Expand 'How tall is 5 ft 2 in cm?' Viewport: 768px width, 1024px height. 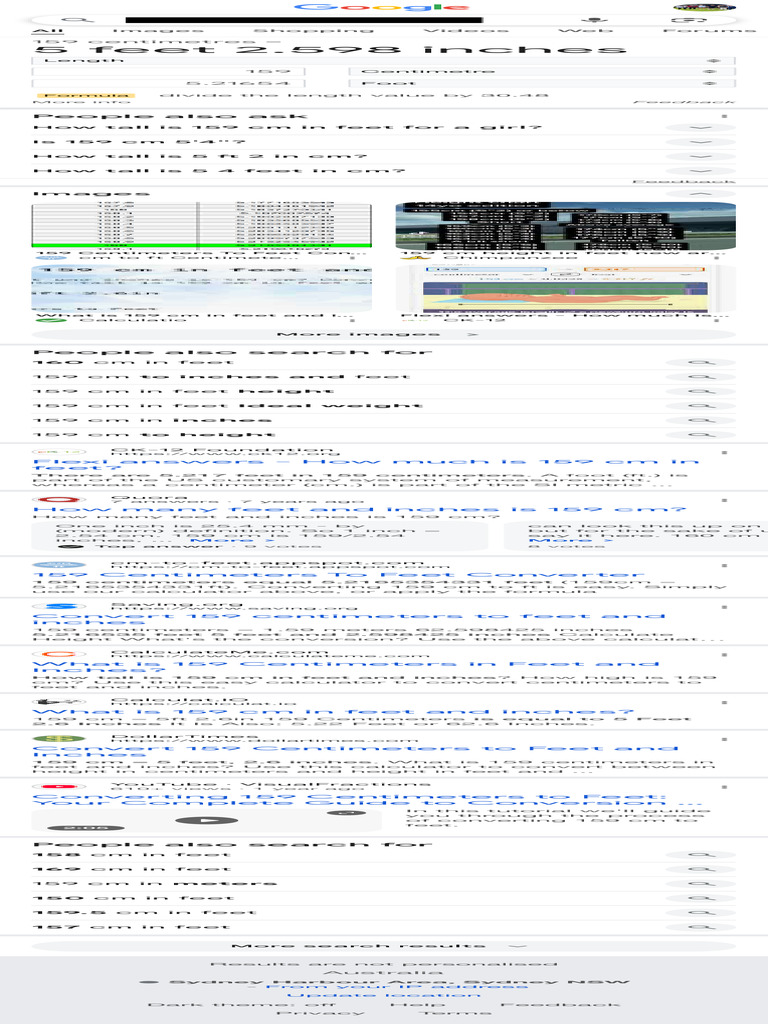pyautogui.click(x=383, y=157)
